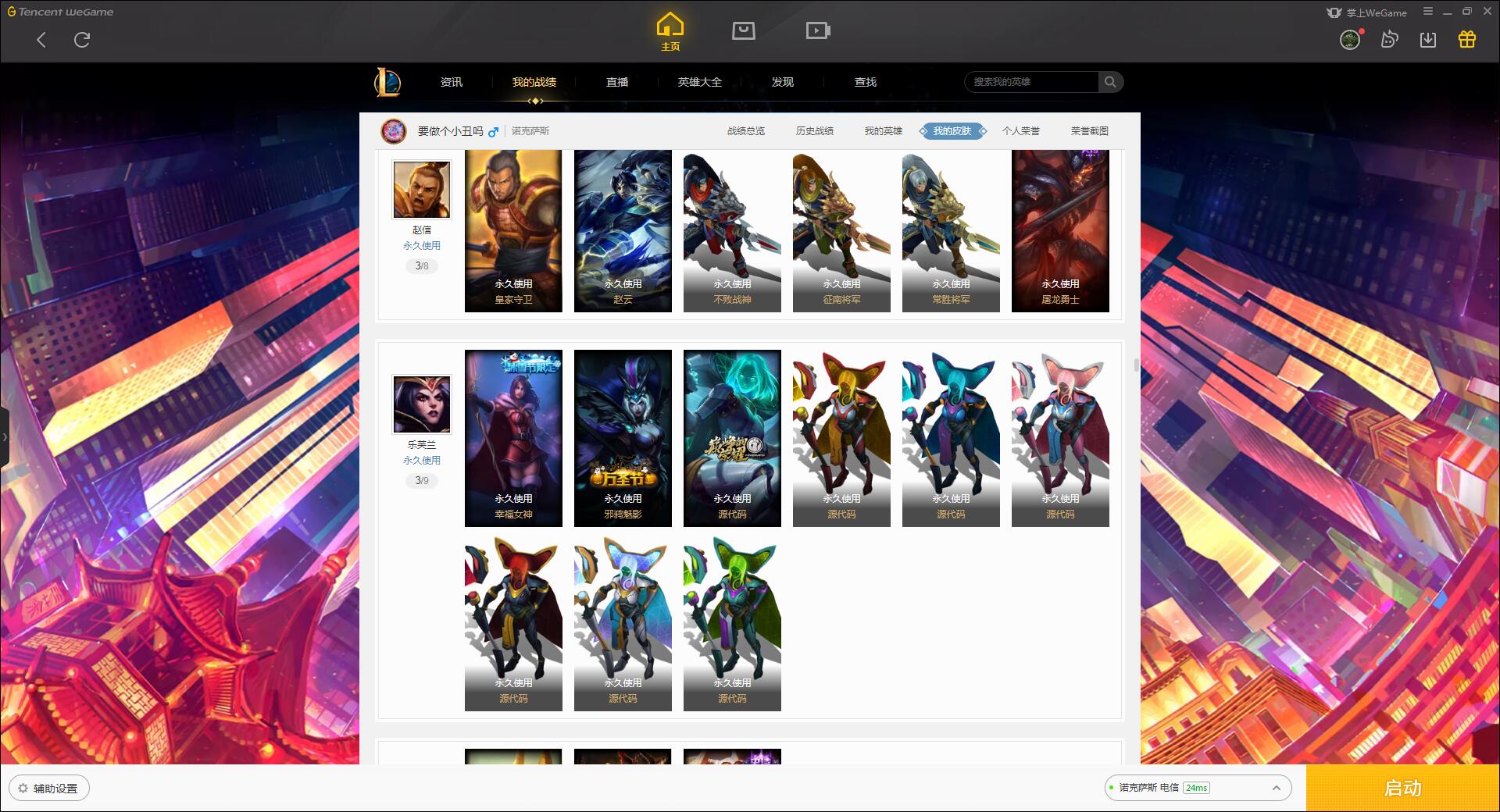Click the 乐芙兰 champion portrait
The image size is (1500, 812).
pos(422,404)
